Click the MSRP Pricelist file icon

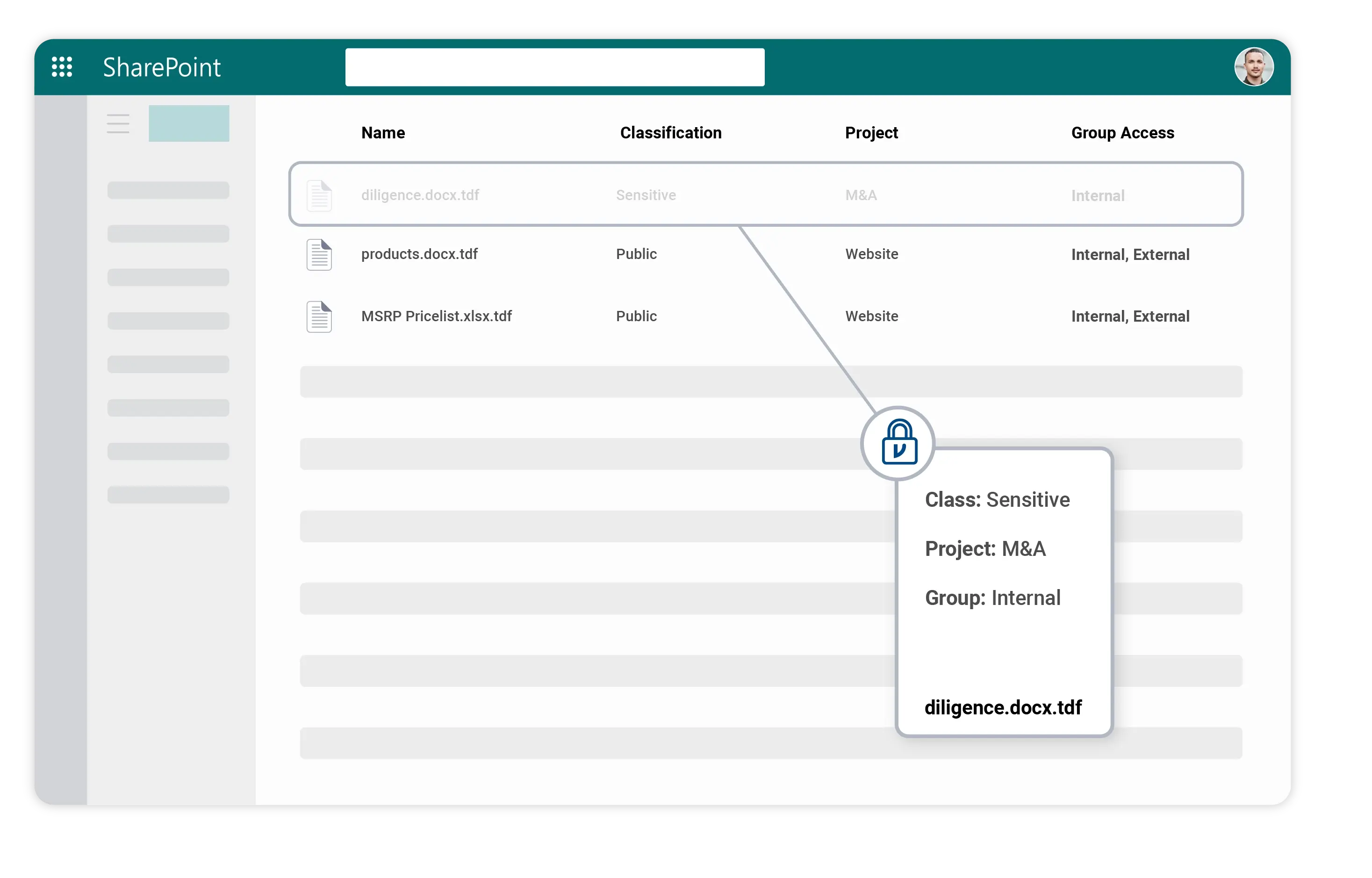(x=319, y=317)
